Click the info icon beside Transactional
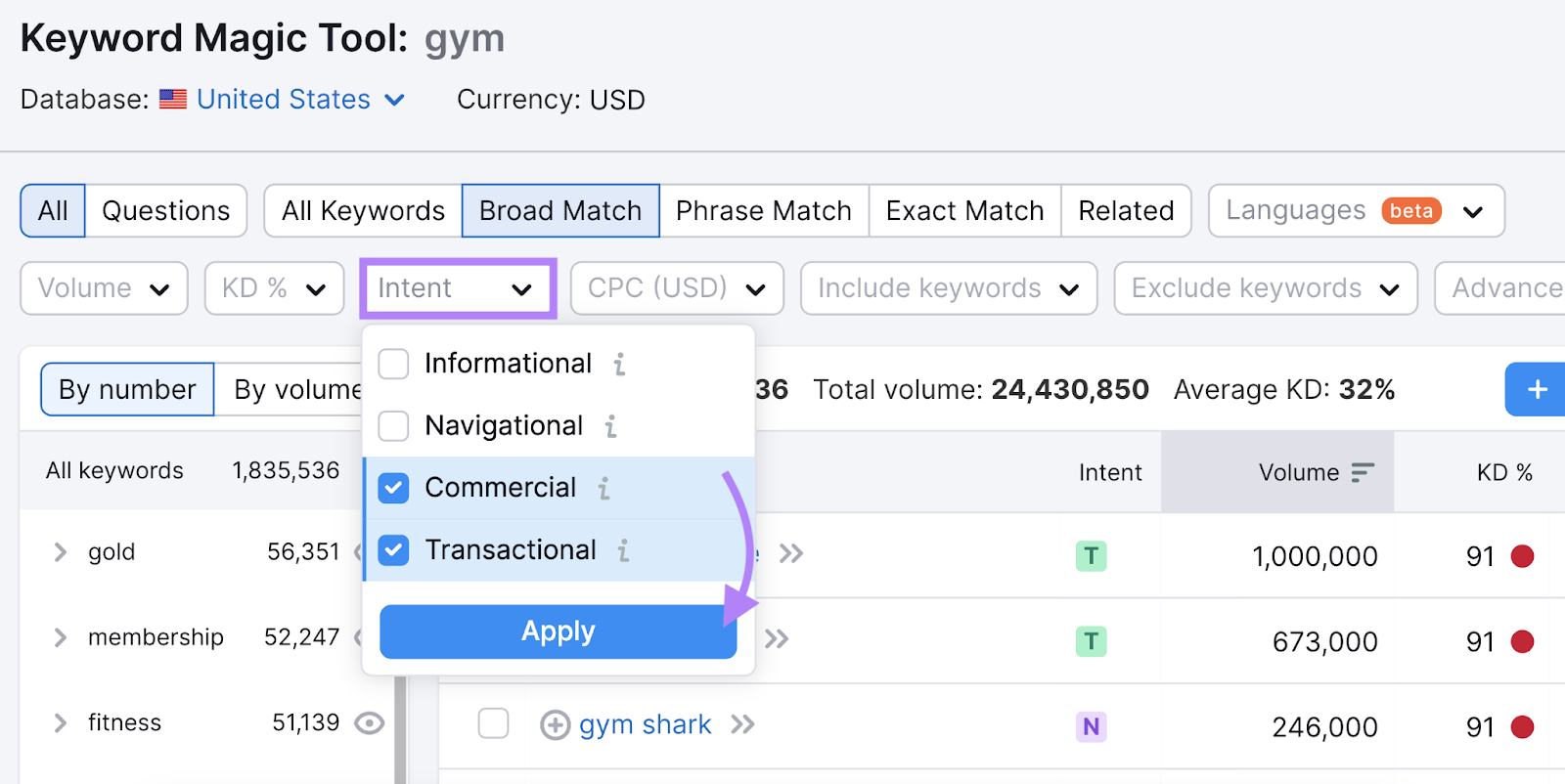The width and height of the screenshot is (1565, 784). coord(623,550)
